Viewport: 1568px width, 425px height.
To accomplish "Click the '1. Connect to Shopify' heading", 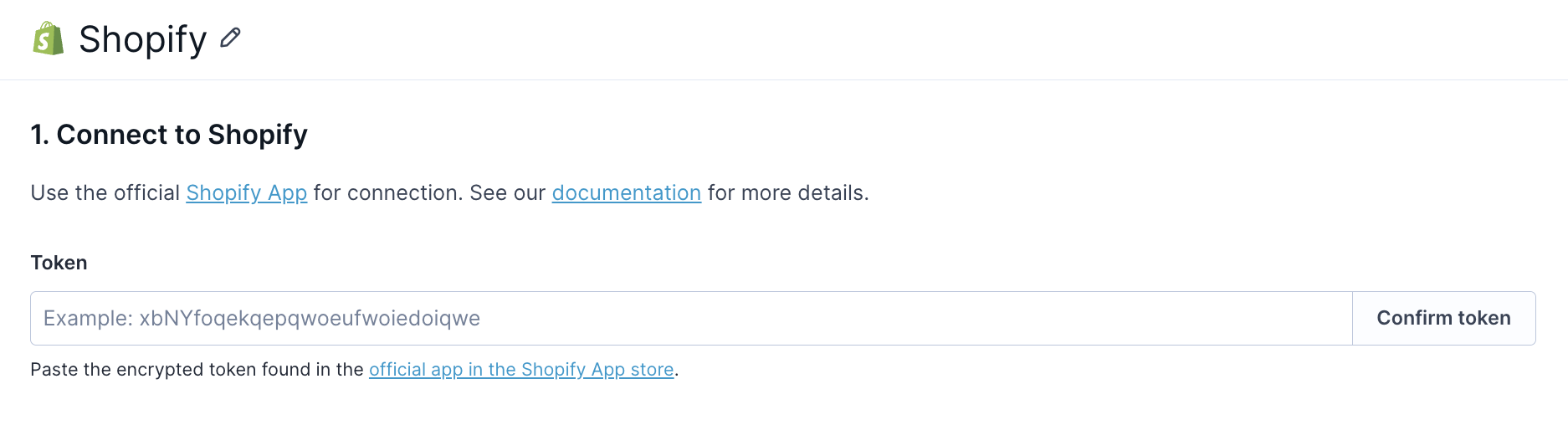I will (169, 135).
